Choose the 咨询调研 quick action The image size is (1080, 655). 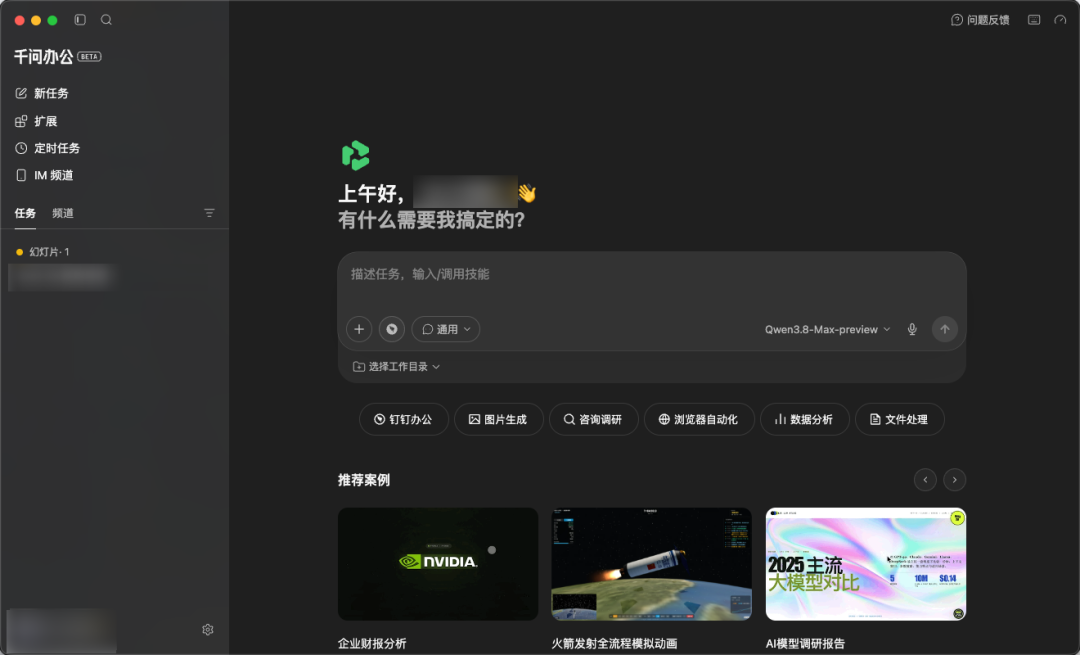tap(594, 419)
